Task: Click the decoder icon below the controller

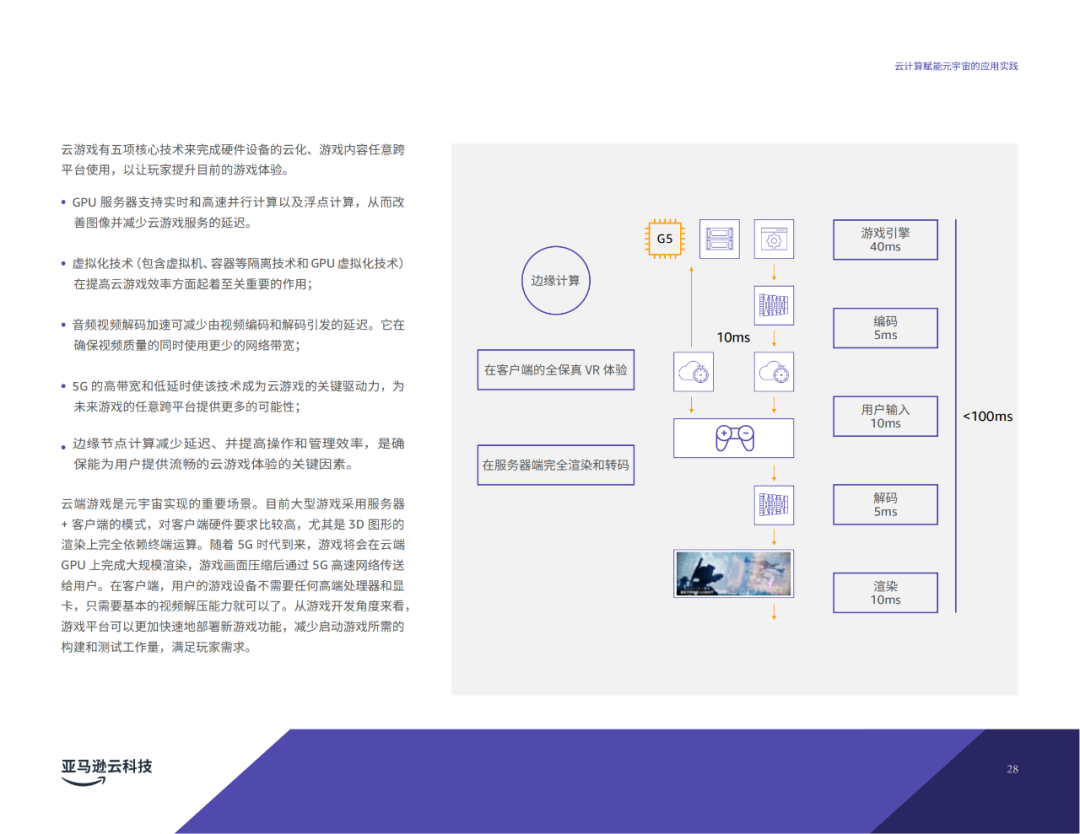Action: [x=773, y=505]
